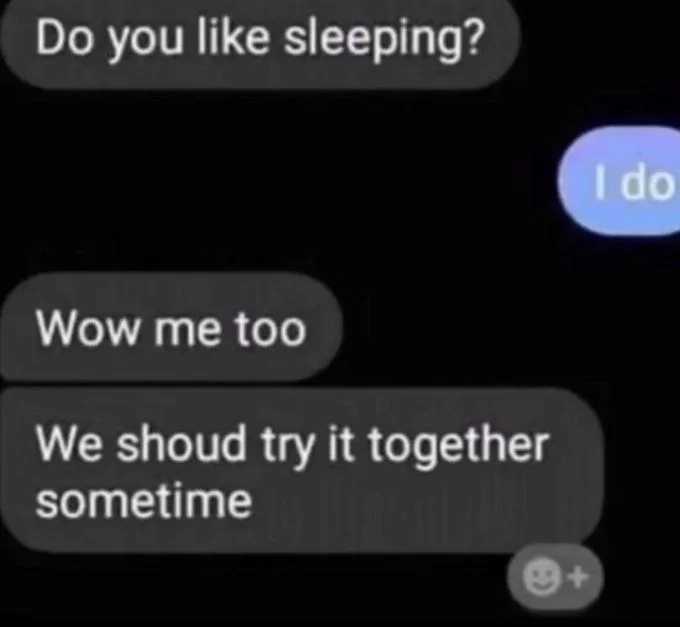The image size is (680, 627).
Task: Open the add emoji reaction button
Action: [555, 578]
